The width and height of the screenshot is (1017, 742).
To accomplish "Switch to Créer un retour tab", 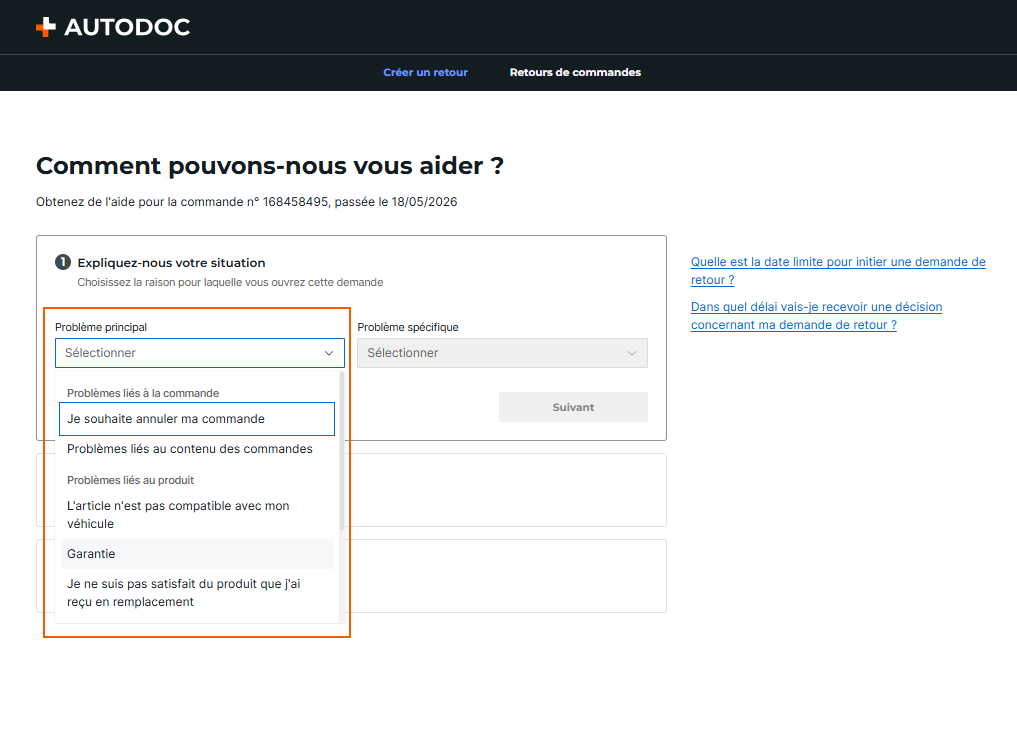I will [425, 73].
